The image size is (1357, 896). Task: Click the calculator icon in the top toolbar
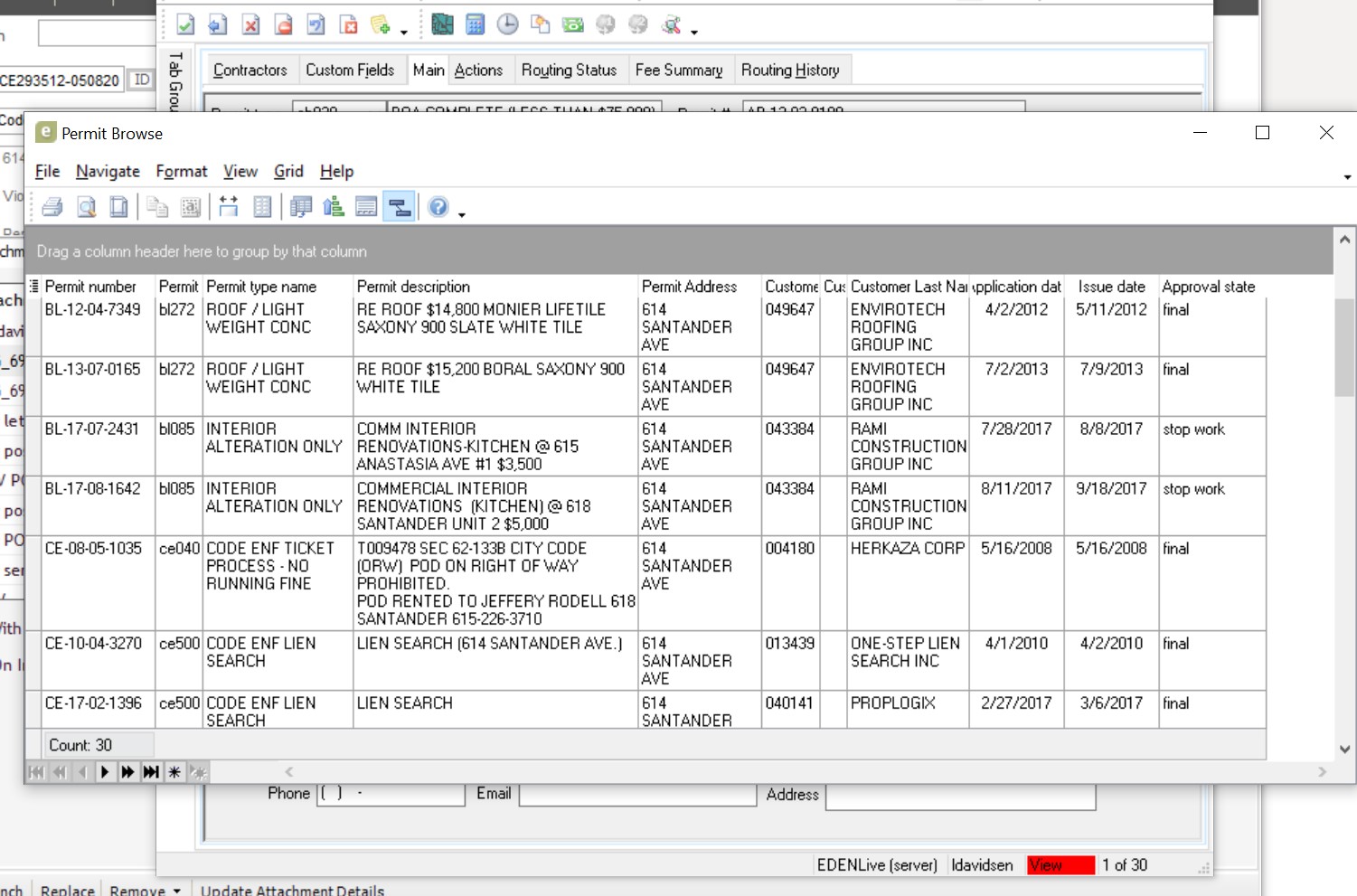[475, 24]
